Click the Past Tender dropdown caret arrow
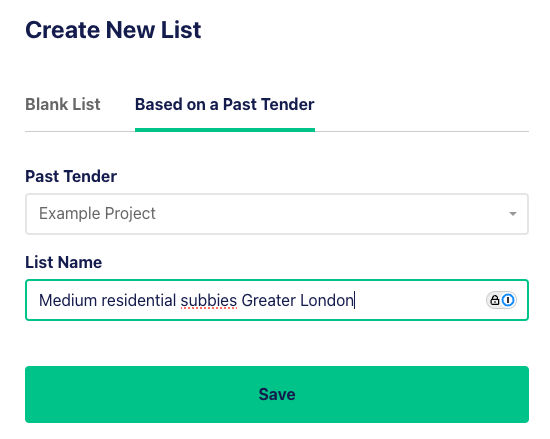 point(513,214)
